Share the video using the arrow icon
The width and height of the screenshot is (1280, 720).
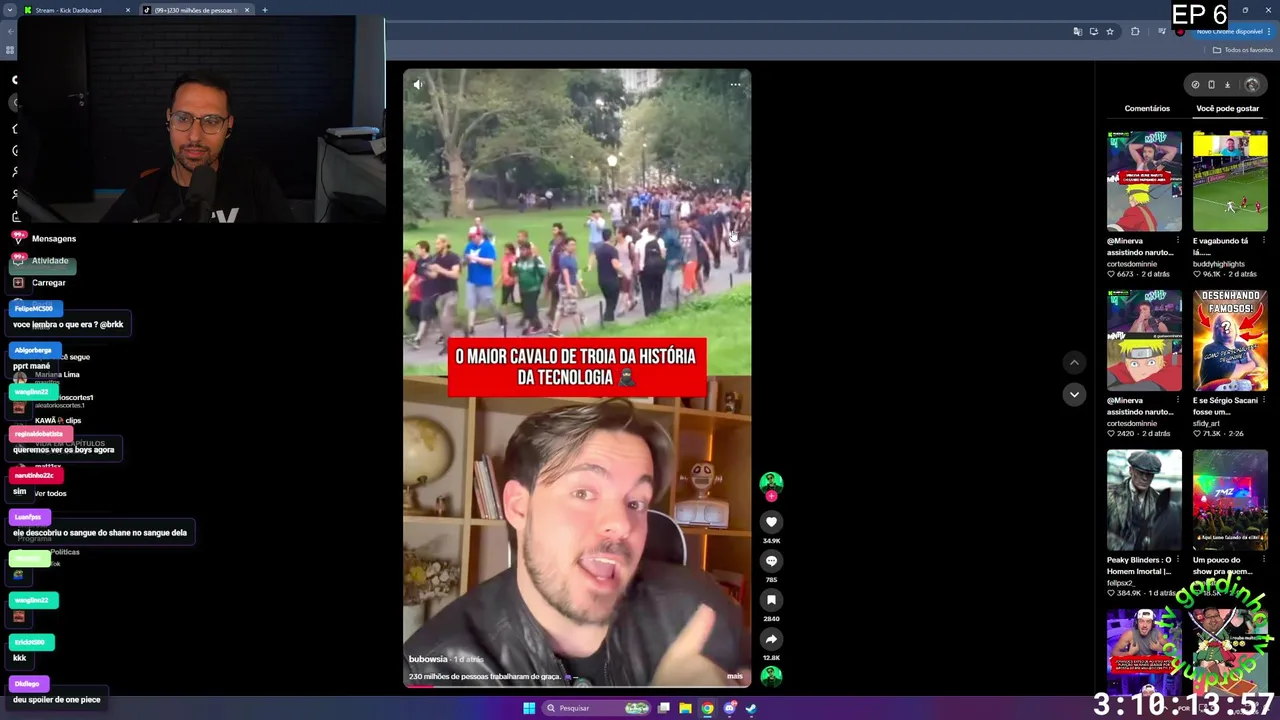pos(771,639)
